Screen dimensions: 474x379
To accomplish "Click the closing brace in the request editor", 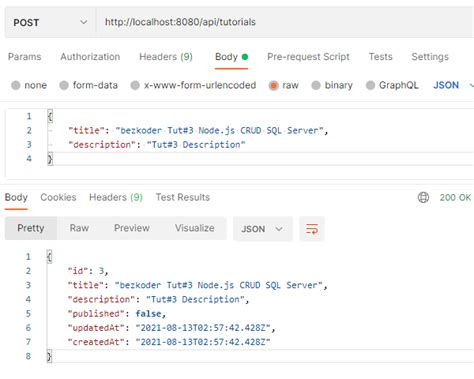I will [x=50, y=159].
